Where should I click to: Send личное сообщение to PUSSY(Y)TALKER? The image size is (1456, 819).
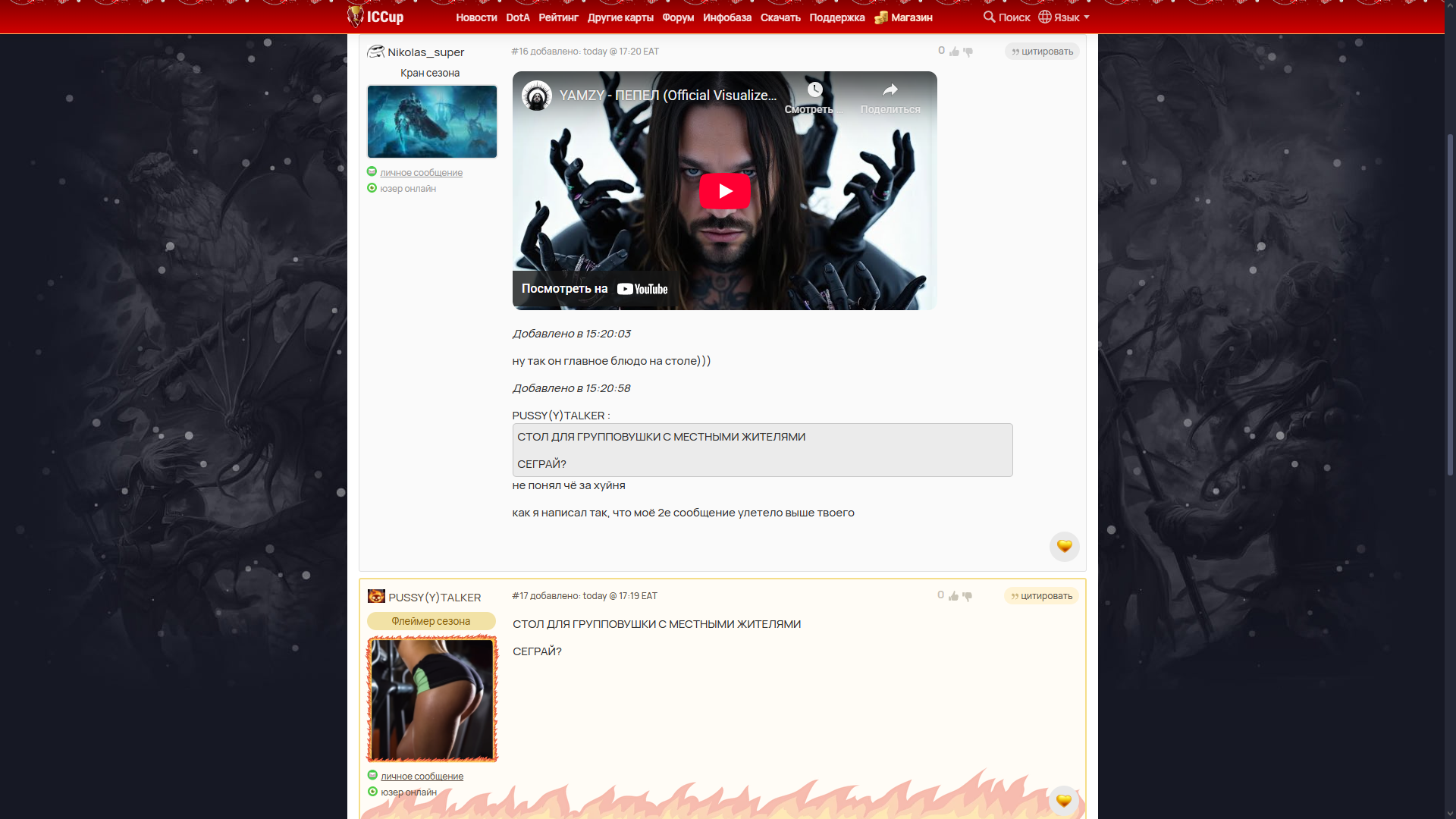coord(422,777)
